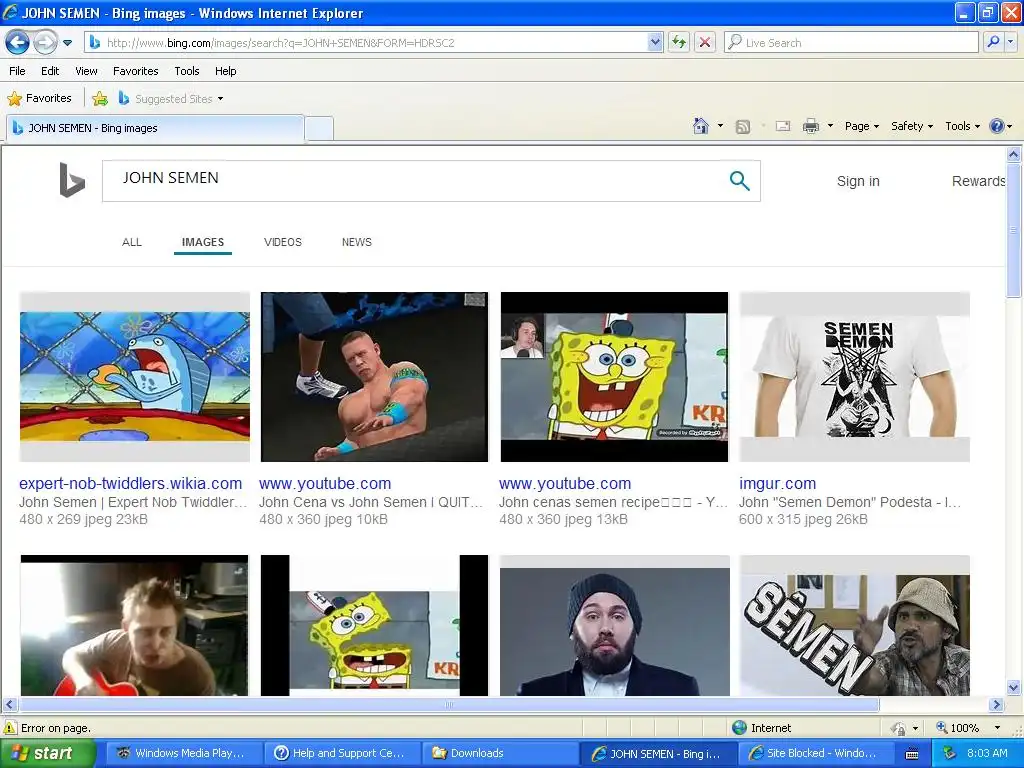The width and height of the screenshot is (1024, 768).
Task: Open the Safety command menu
Action: pos(912,126)
